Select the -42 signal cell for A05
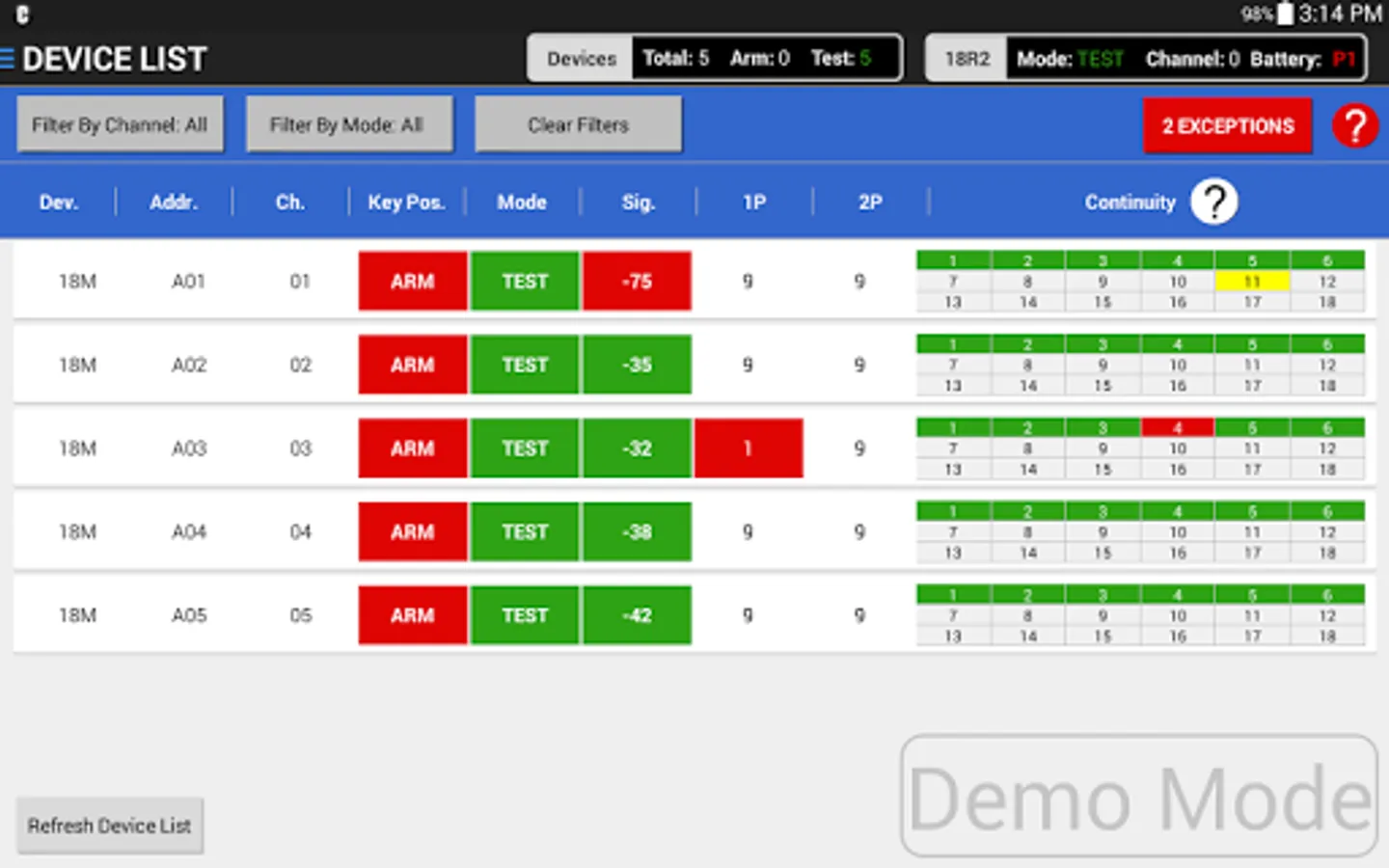1389x868 pixels. pos(637,615)
